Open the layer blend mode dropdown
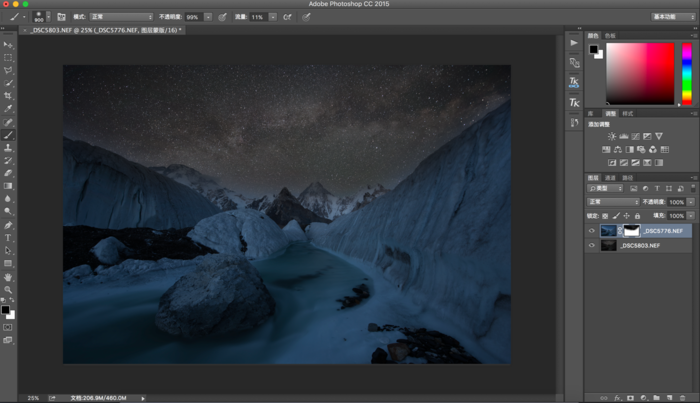This screenshot has width=700, height=403. [612, 202]
